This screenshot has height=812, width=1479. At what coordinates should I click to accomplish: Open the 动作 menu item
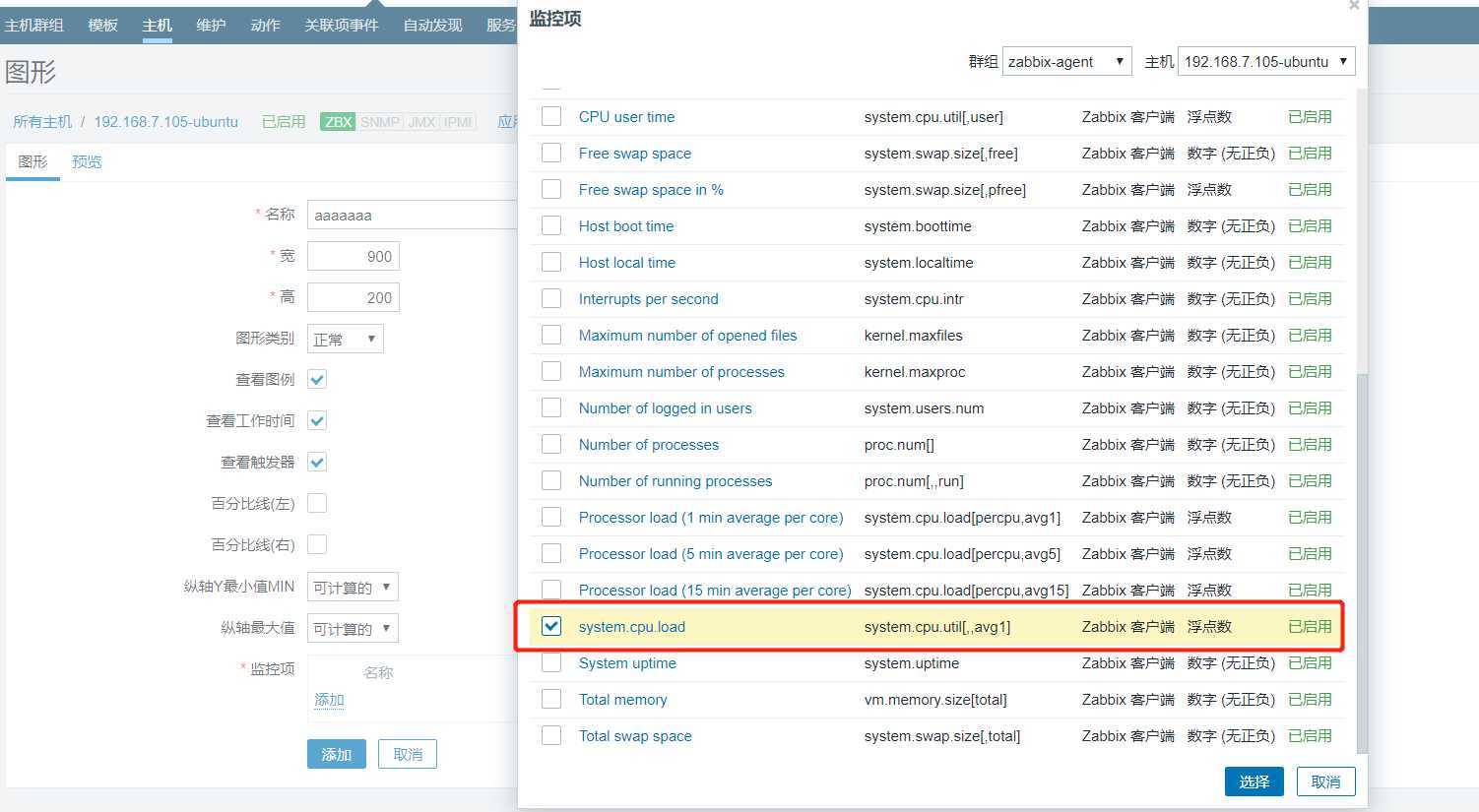(265, 25)
